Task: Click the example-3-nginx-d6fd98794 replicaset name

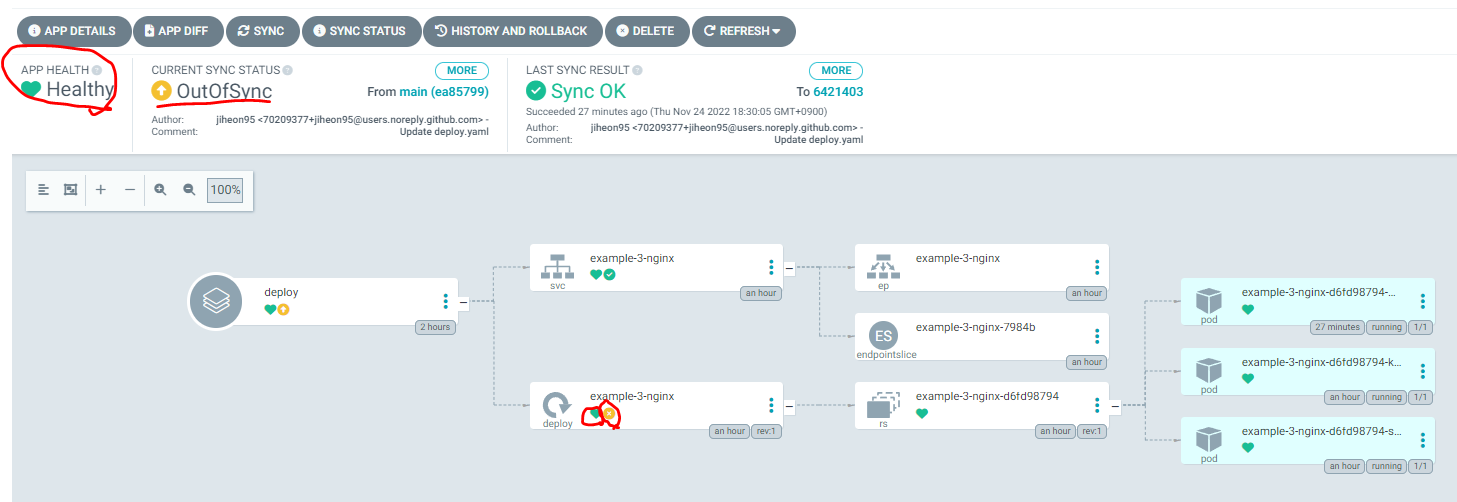Action: click(x=987, y=396)
